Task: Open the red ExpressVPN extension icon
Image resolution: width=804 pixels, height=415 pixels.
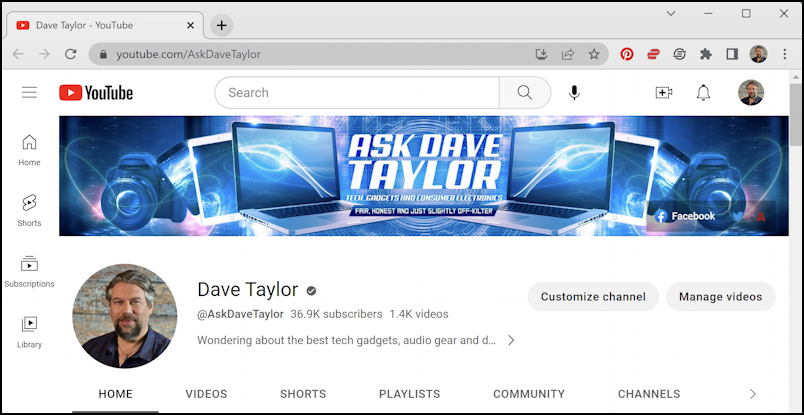Action: click(653, 54)
